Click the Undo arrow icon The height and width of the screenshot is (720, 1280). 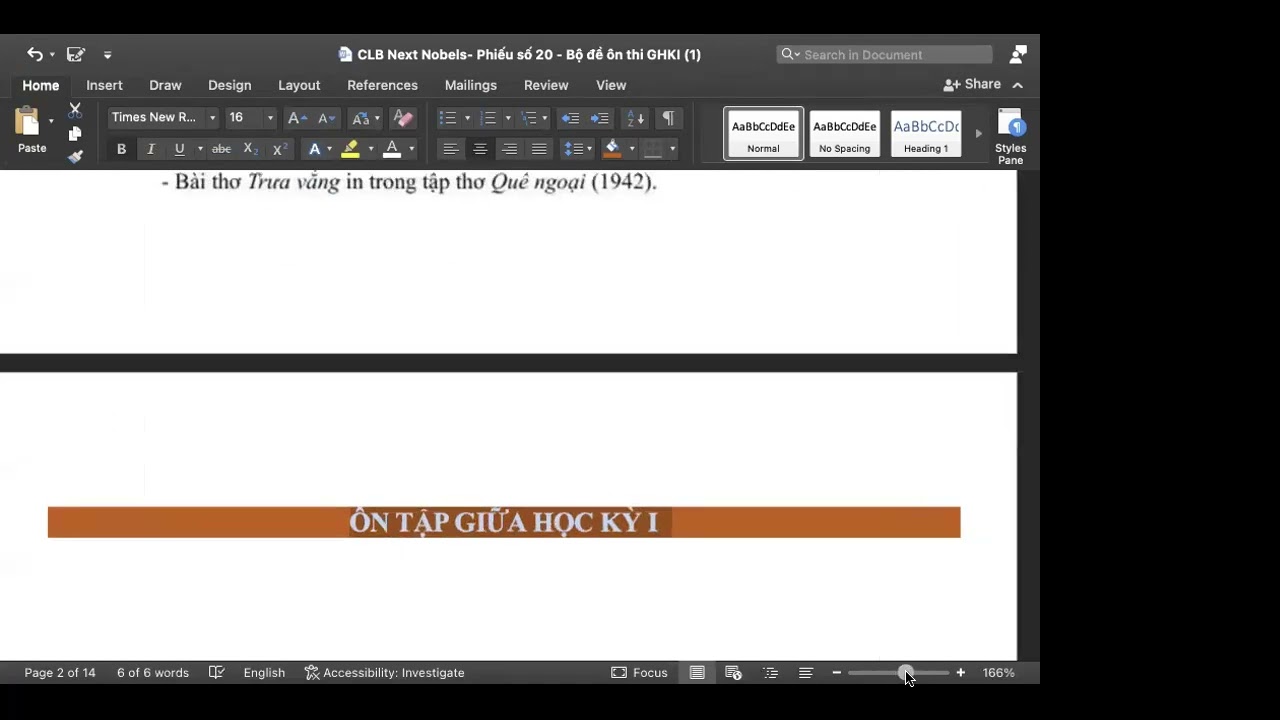tap(33, 54)
